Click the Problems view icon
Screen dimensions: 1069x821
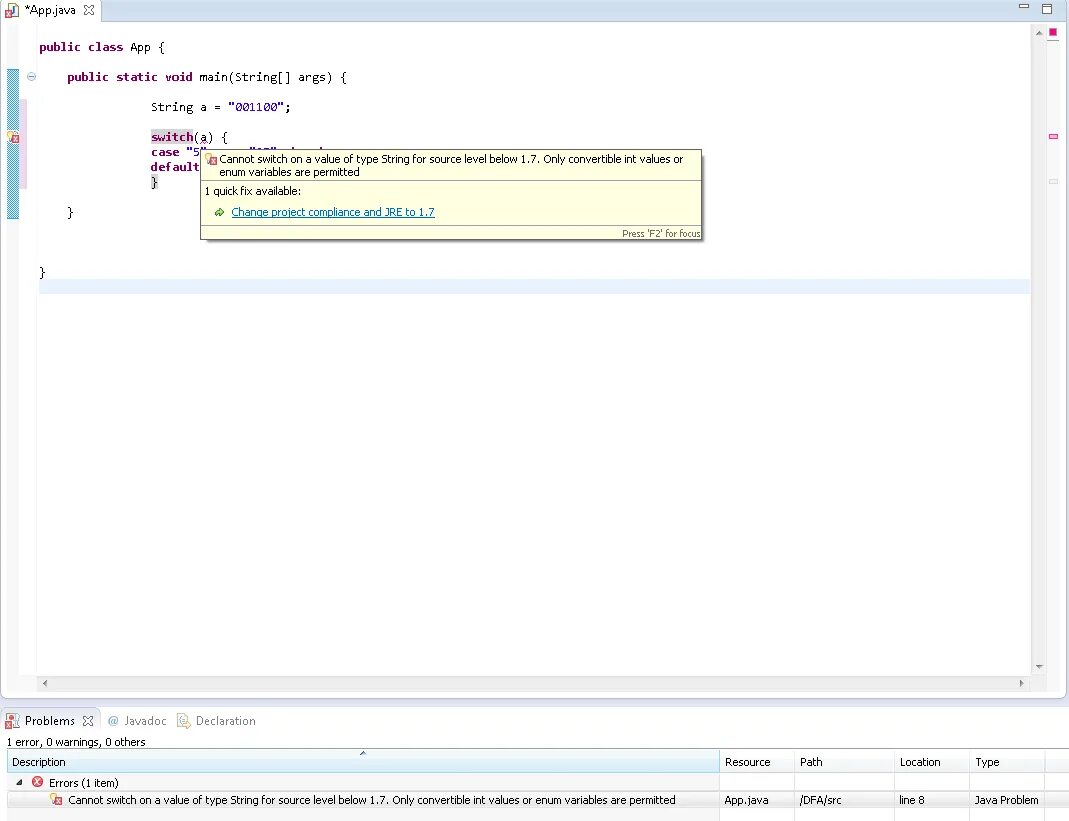click(12, 721)
